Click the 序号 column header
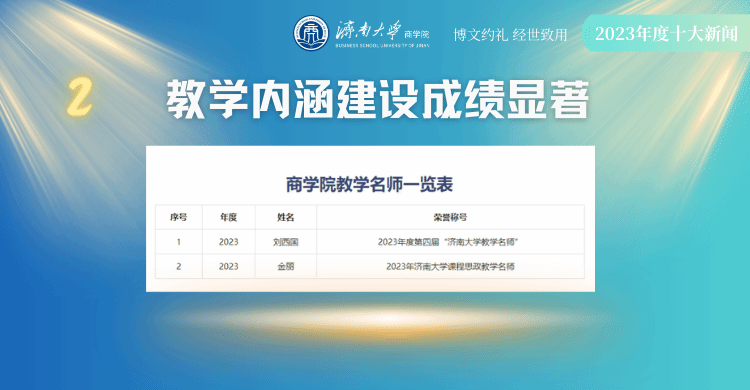 178,217
